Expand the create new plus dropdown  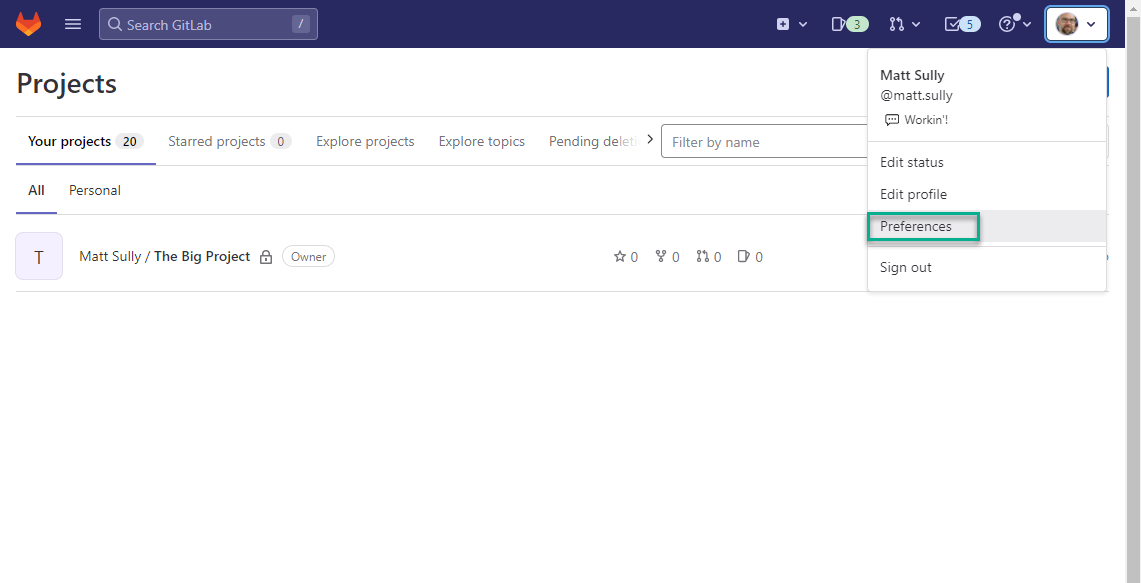(x=791, y=24)
